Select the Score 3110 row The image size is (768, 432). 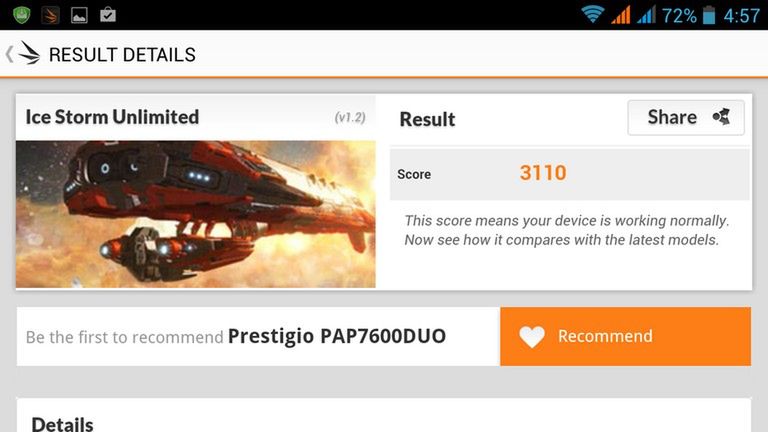point(570,174)
